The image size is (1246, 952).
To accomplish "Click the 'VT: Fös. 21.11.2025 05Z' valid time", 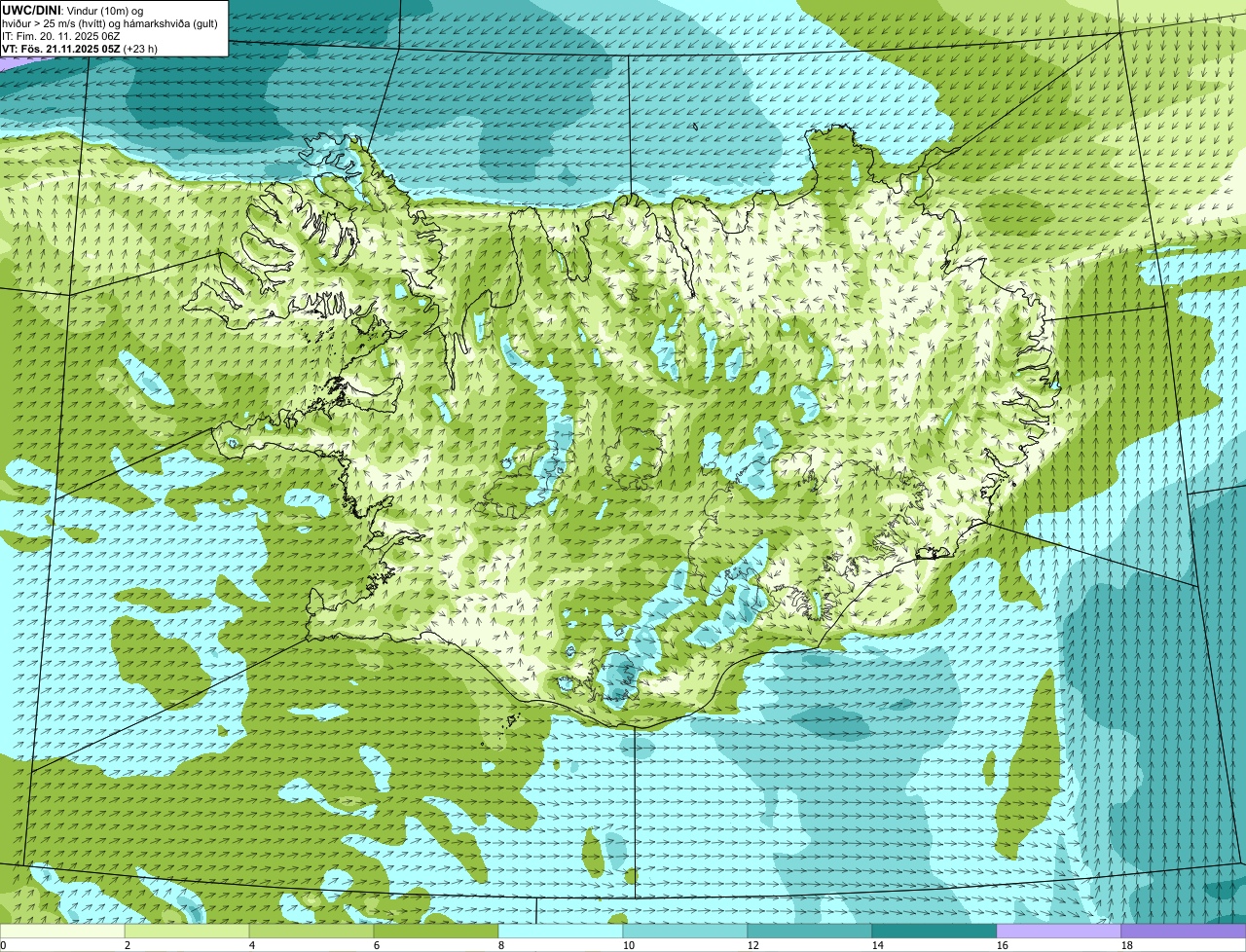I will [x=61, y=48].
